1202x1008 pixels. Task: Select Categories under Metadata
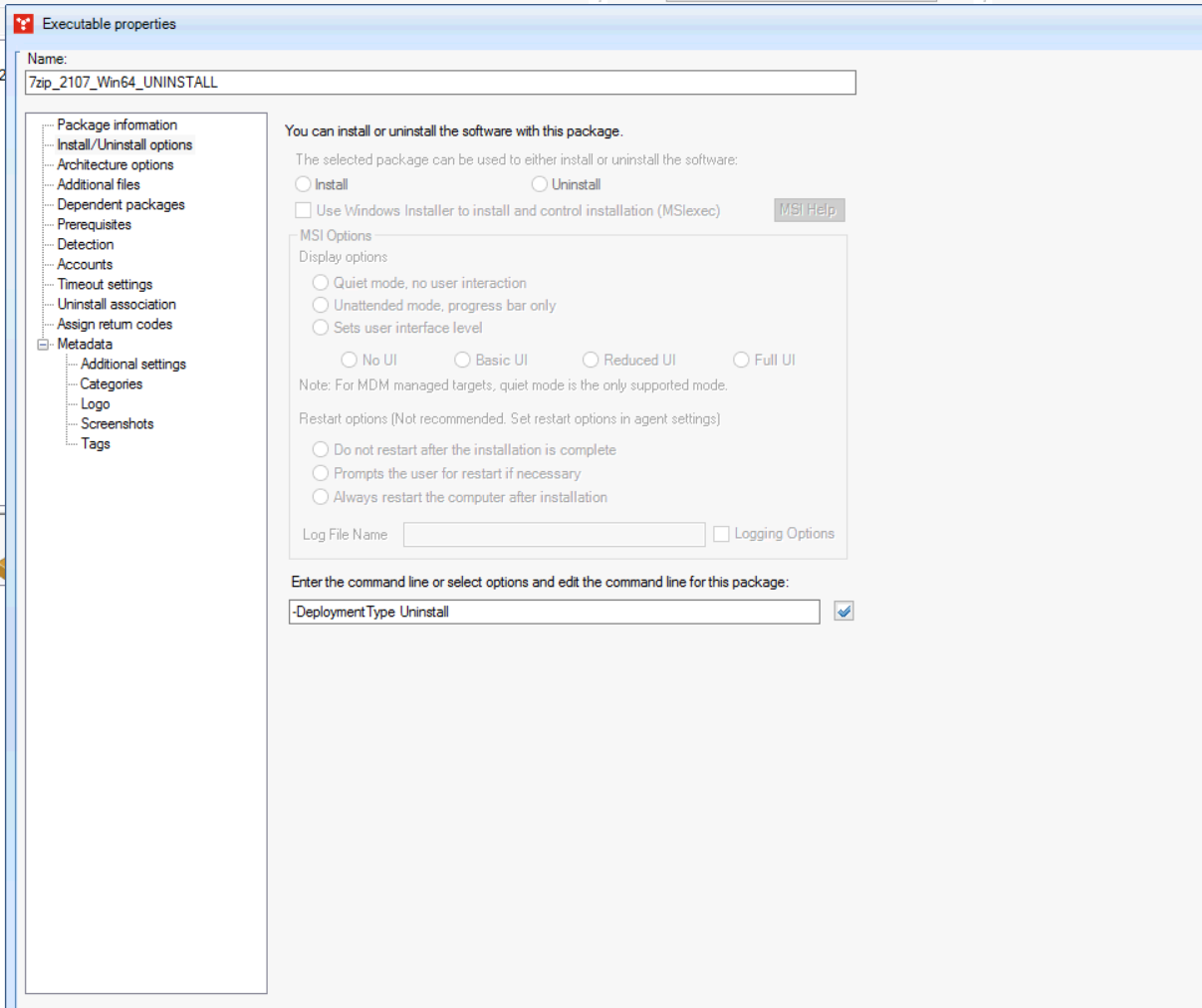point(113,383)
